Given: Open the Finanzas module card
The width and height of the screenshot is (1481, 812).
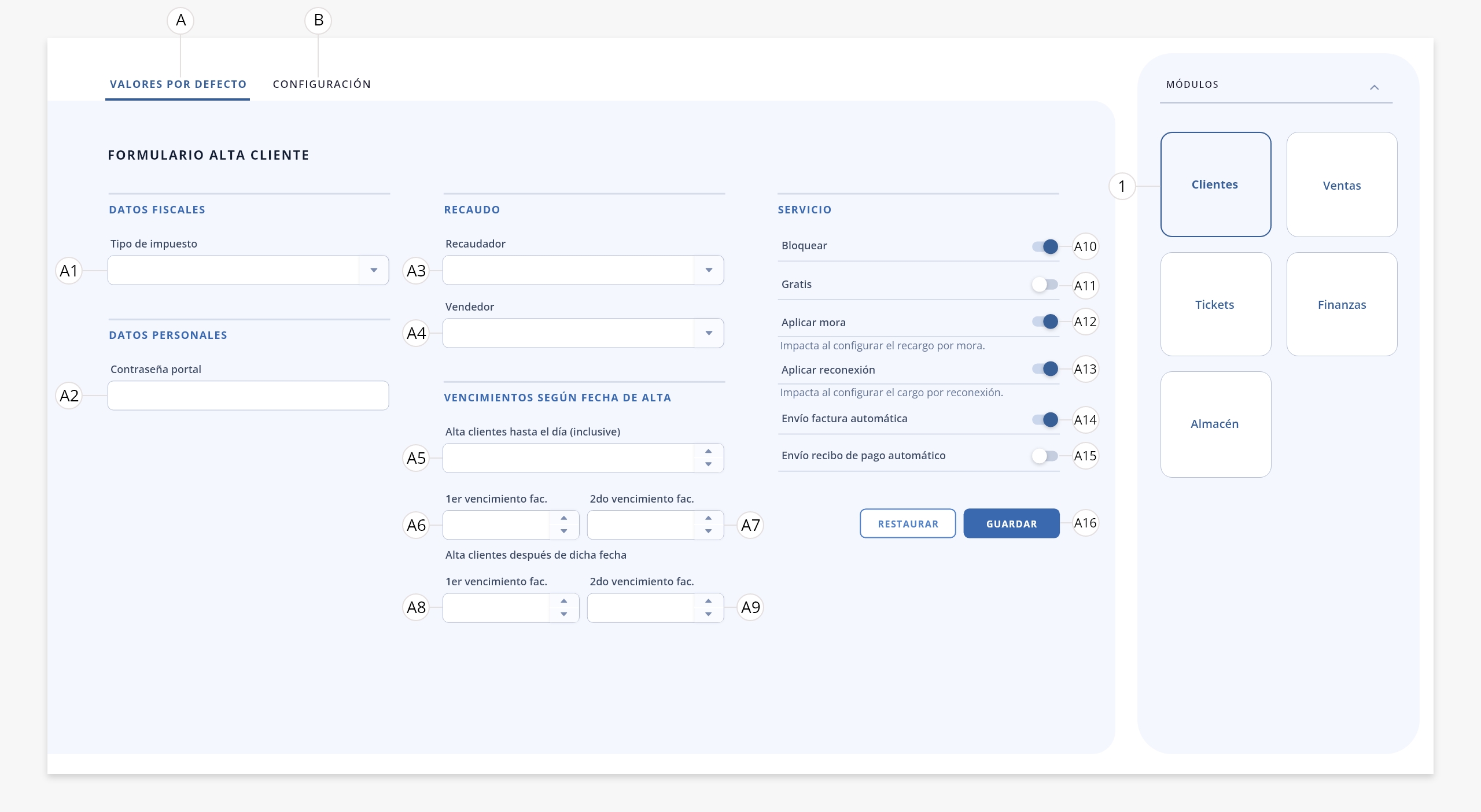Looking at the screenshot, I should pyautogui.click(x=1342, y=304).
